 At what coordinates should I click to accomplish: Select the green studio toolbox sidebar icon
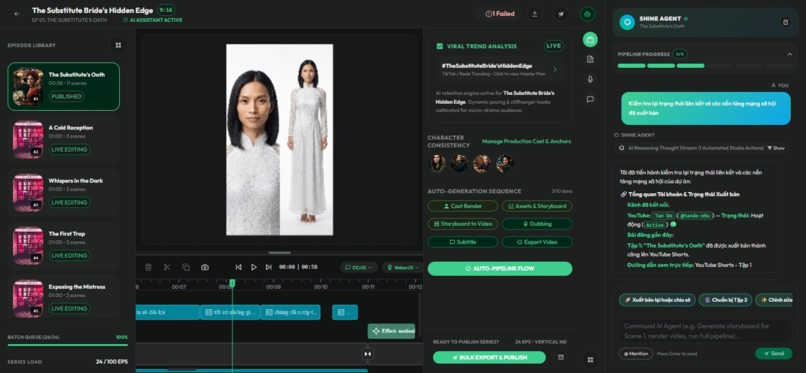tap(590, 39)
